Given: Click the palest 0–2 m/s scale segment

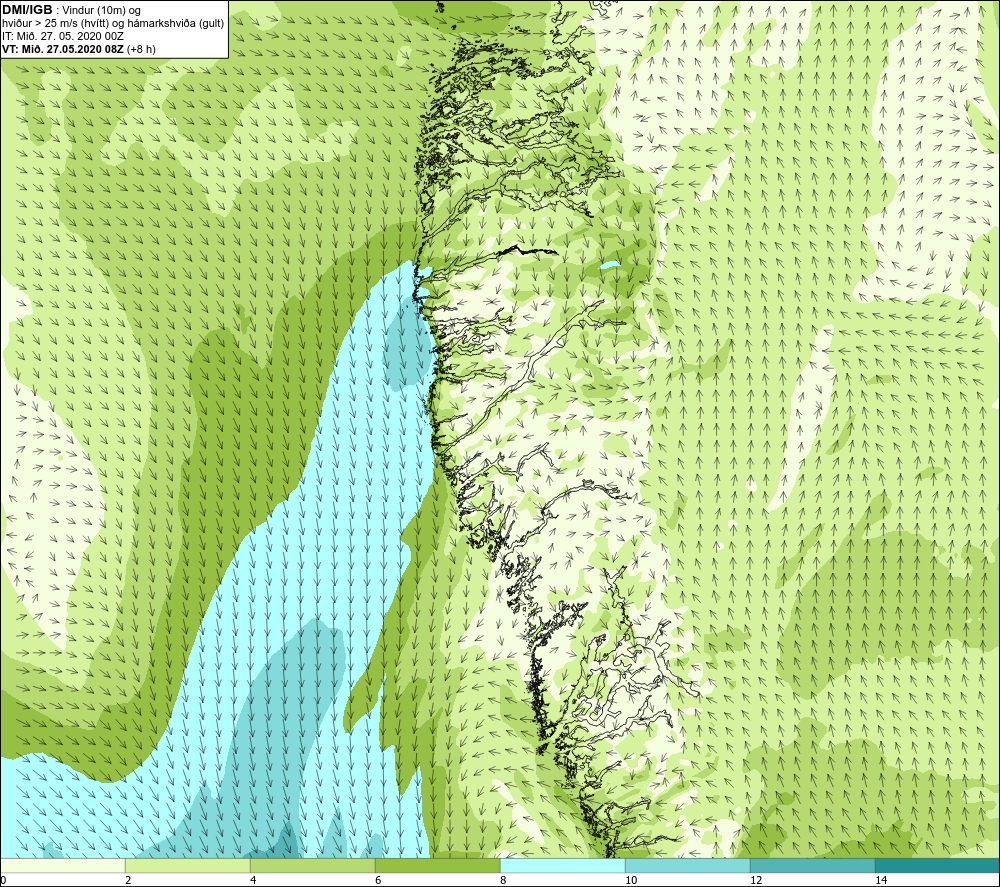Looking at the screenshot, I should (62, 866).
